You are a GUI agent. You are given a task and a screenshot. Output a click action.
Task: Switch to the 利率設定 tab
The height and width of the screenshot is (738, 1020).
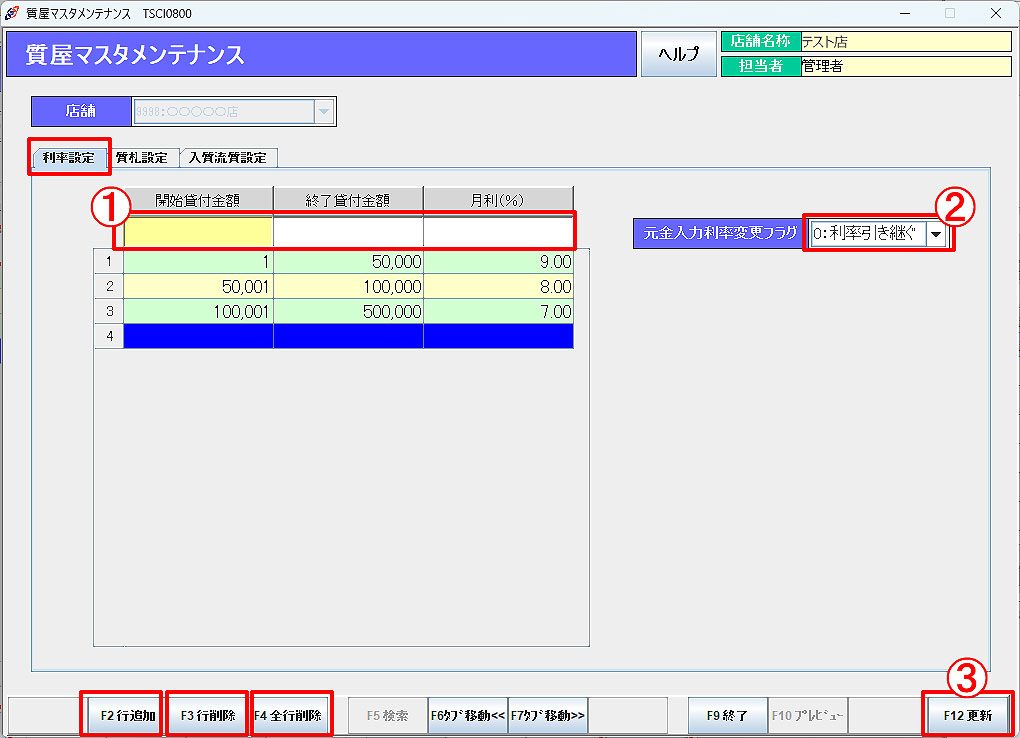tap(69, 158)
